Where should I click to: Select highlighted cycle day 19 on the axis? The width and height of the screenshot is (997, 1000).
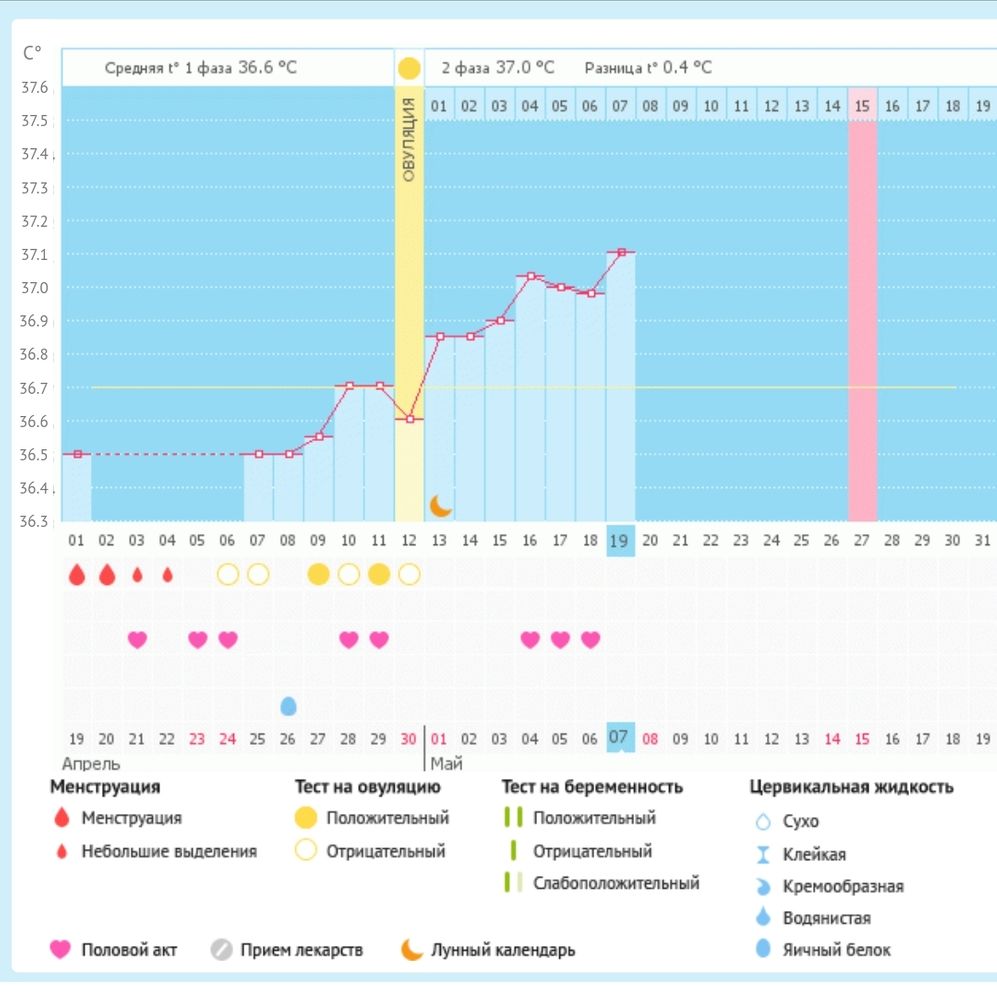tap(620, 541)
